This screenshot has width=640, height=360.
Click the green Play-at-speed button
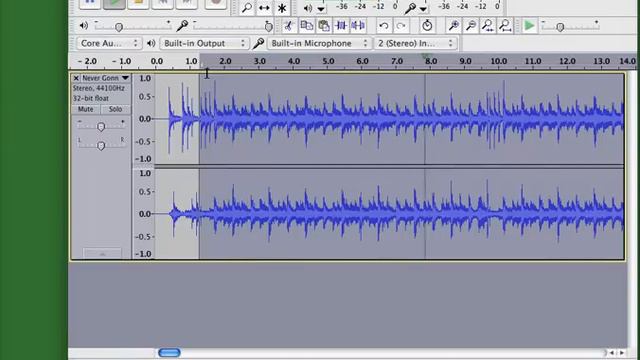pos(529,26)
